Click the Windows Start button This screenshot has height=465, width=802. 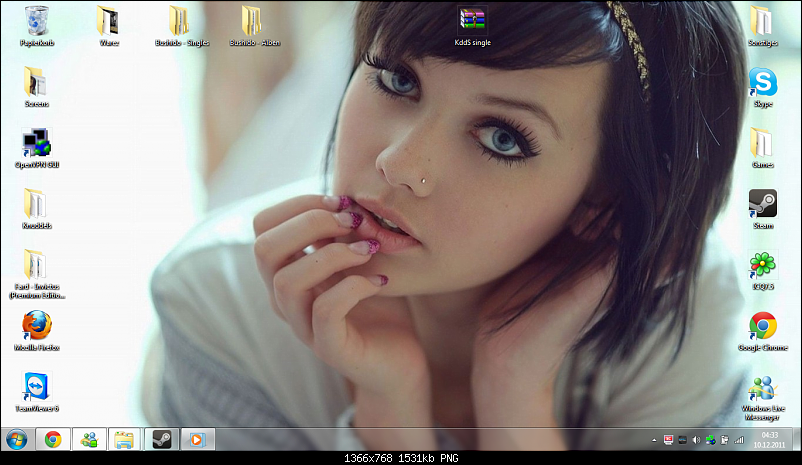coord(16,439)
